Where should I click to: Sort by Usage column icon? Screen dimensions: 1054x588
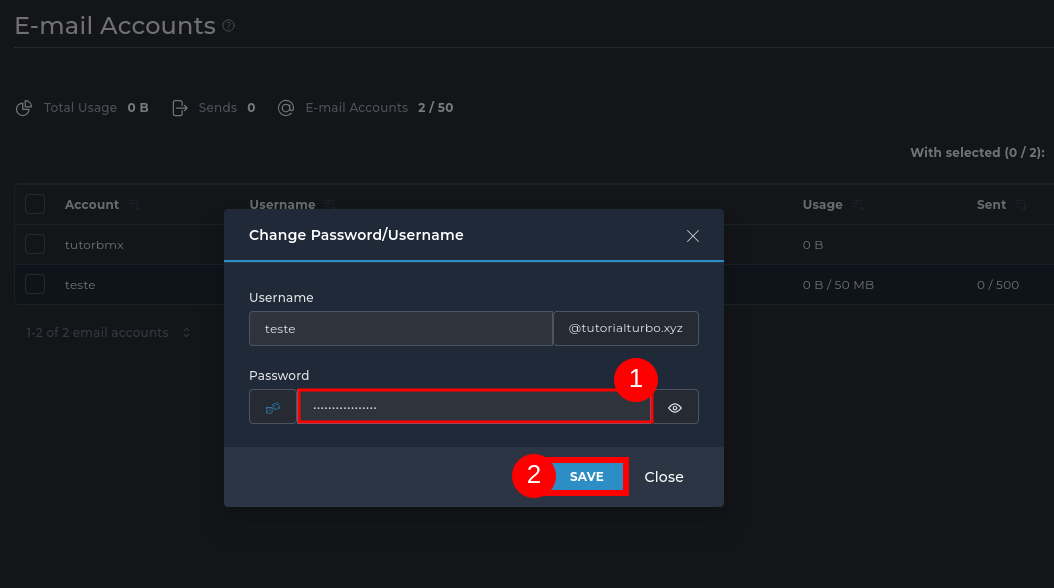(858, 205)
